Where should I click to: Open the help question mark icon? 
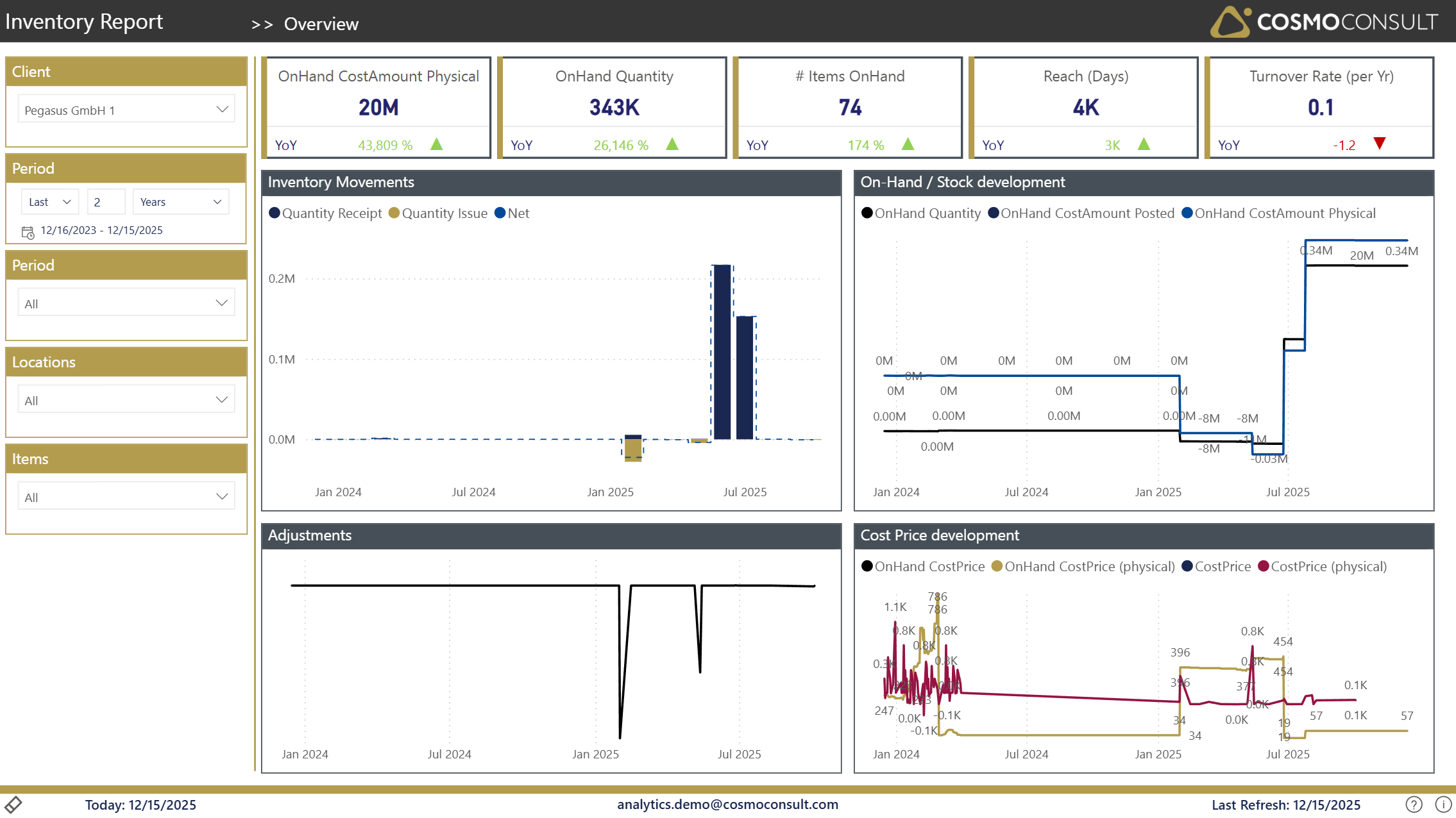coord(1414,804)
